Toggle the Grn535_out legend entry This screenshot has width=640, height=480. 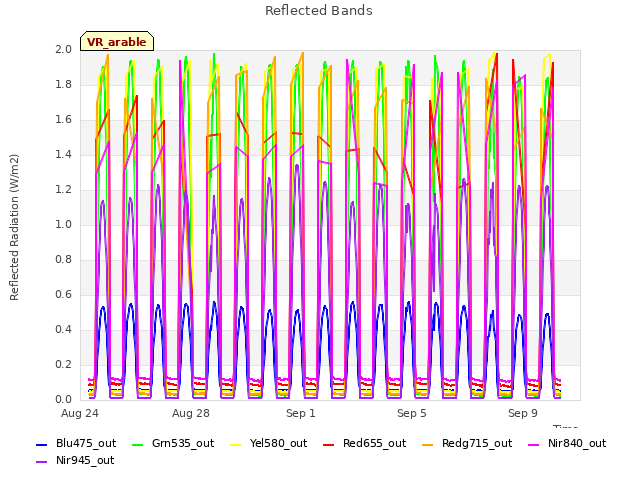click(x=173, y=444)
